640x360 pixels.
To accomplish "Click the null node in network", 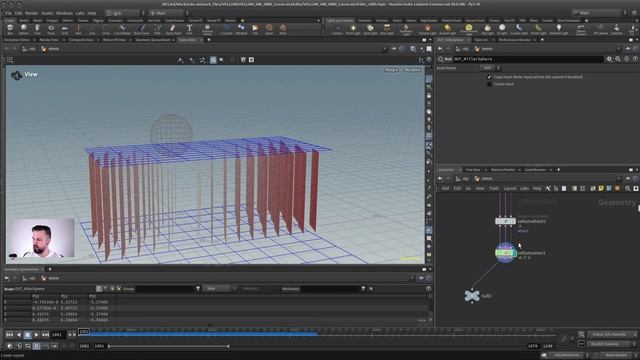I will pyautogui.click(x=472, y=296).
